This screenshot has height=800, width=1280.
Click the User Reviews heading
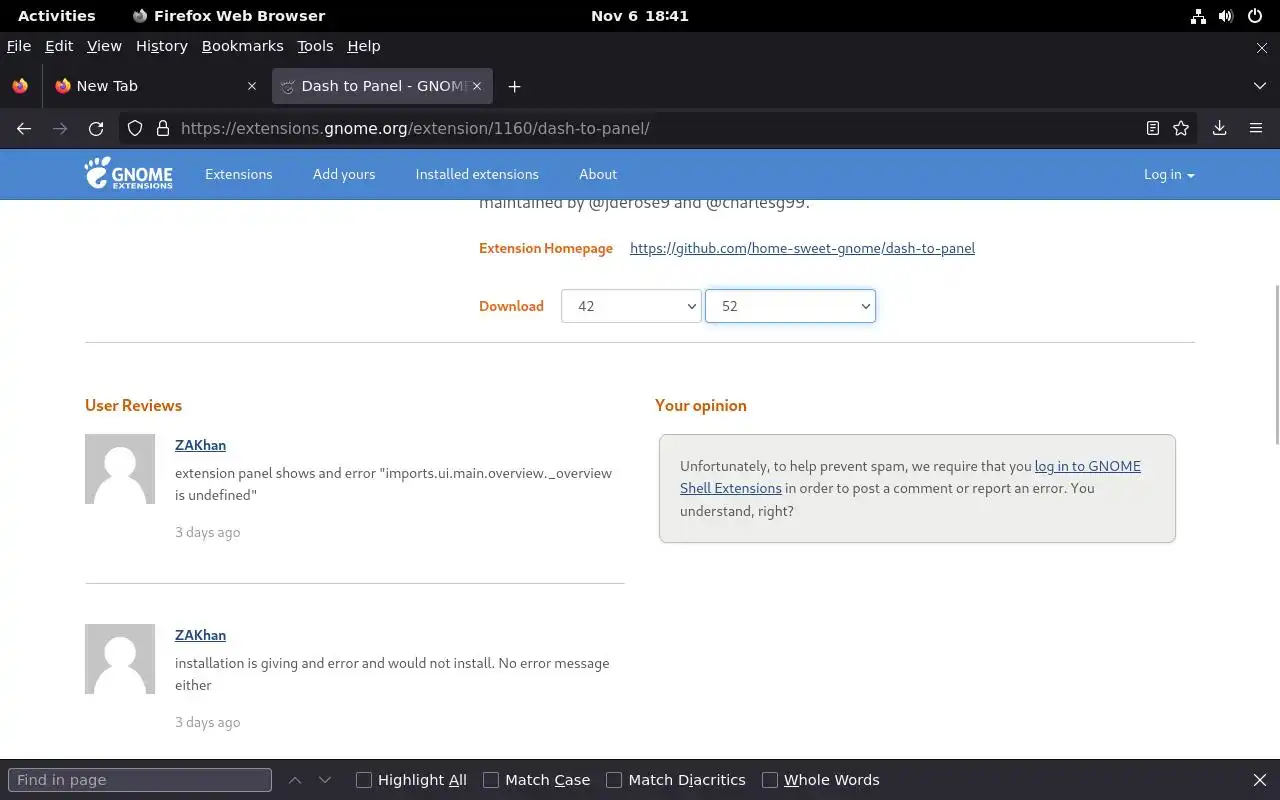[133, 405]
